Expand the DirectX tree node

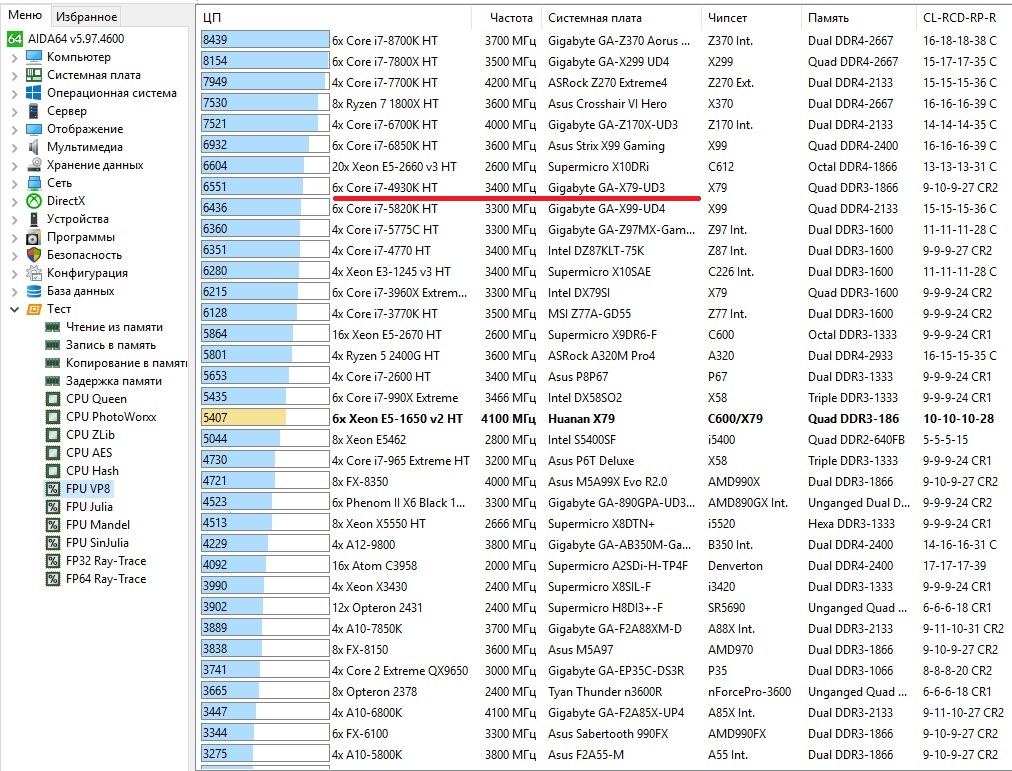click(x=15, y=202)
